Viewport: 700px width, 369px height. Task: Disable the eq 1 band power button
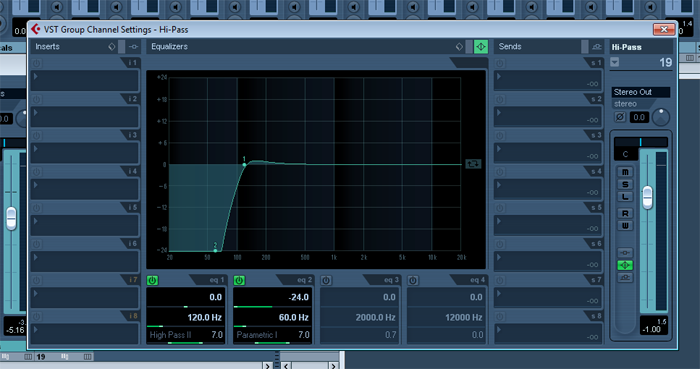(152, 280)
